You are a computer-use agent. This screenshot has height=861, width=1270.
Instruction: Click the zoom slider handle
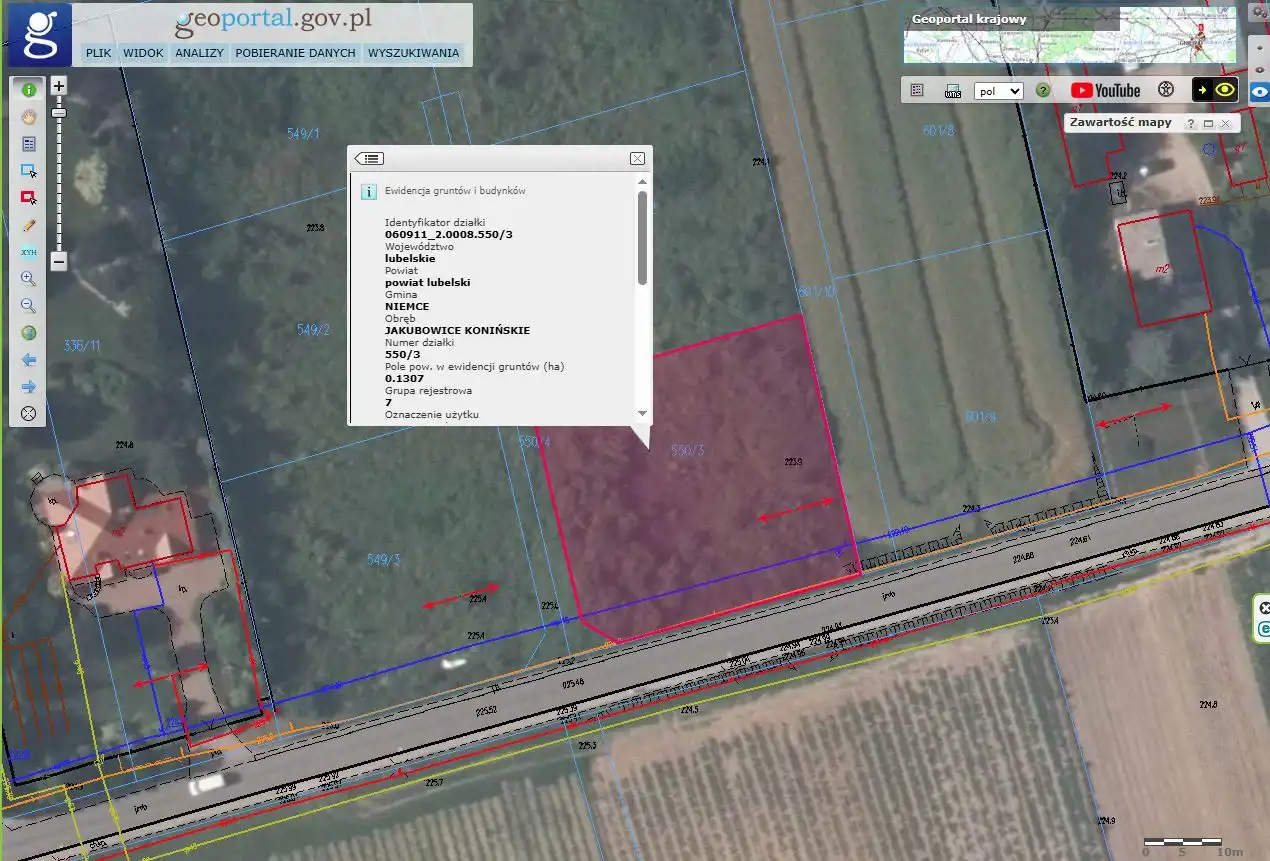click(59, 113)
